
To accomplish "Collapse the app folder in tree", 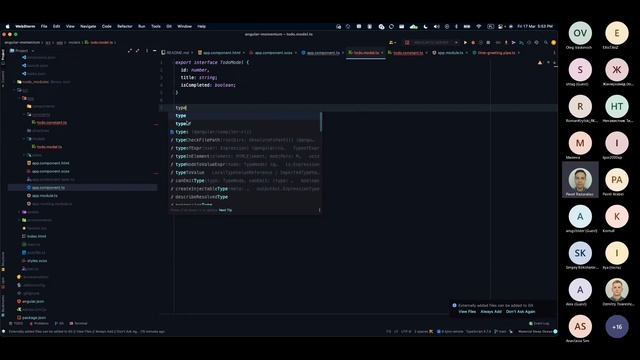I will 20,98.
